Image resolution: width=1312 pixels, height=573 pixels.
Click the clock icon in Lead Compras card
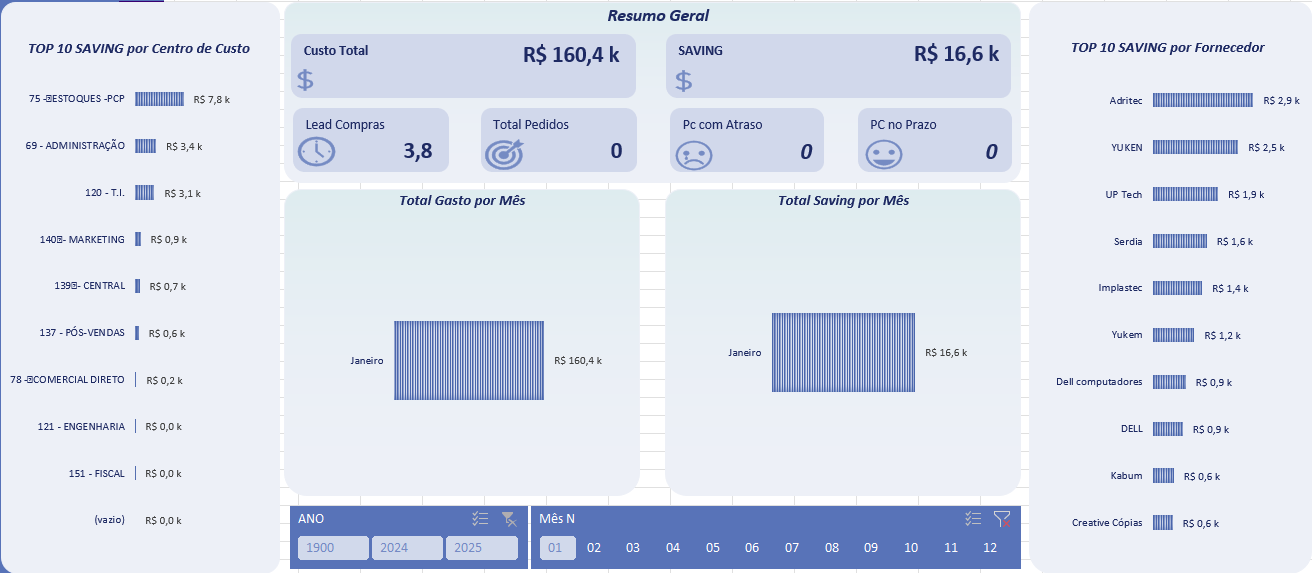tap(317, 151)
